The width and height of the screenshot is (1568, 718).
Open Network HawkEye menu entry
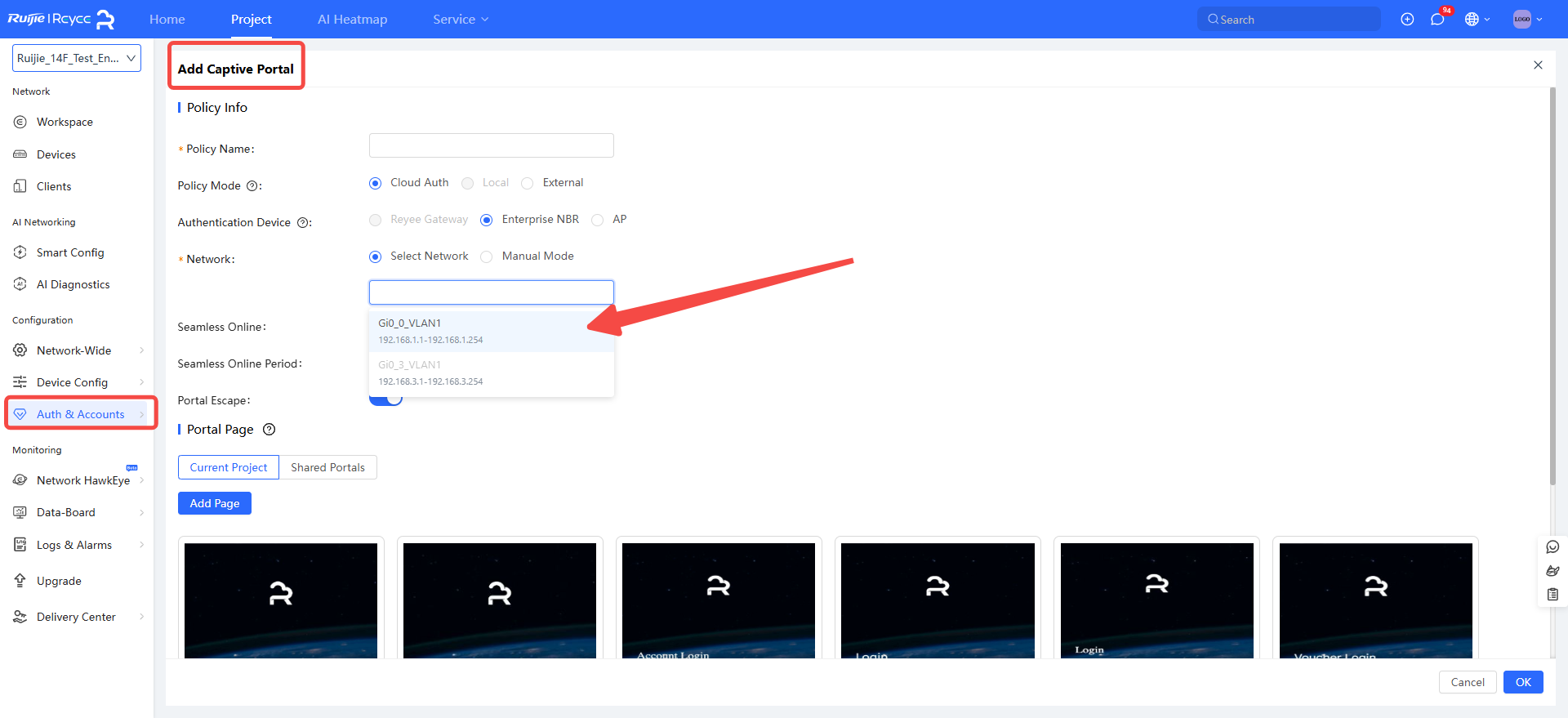(83, 480)
